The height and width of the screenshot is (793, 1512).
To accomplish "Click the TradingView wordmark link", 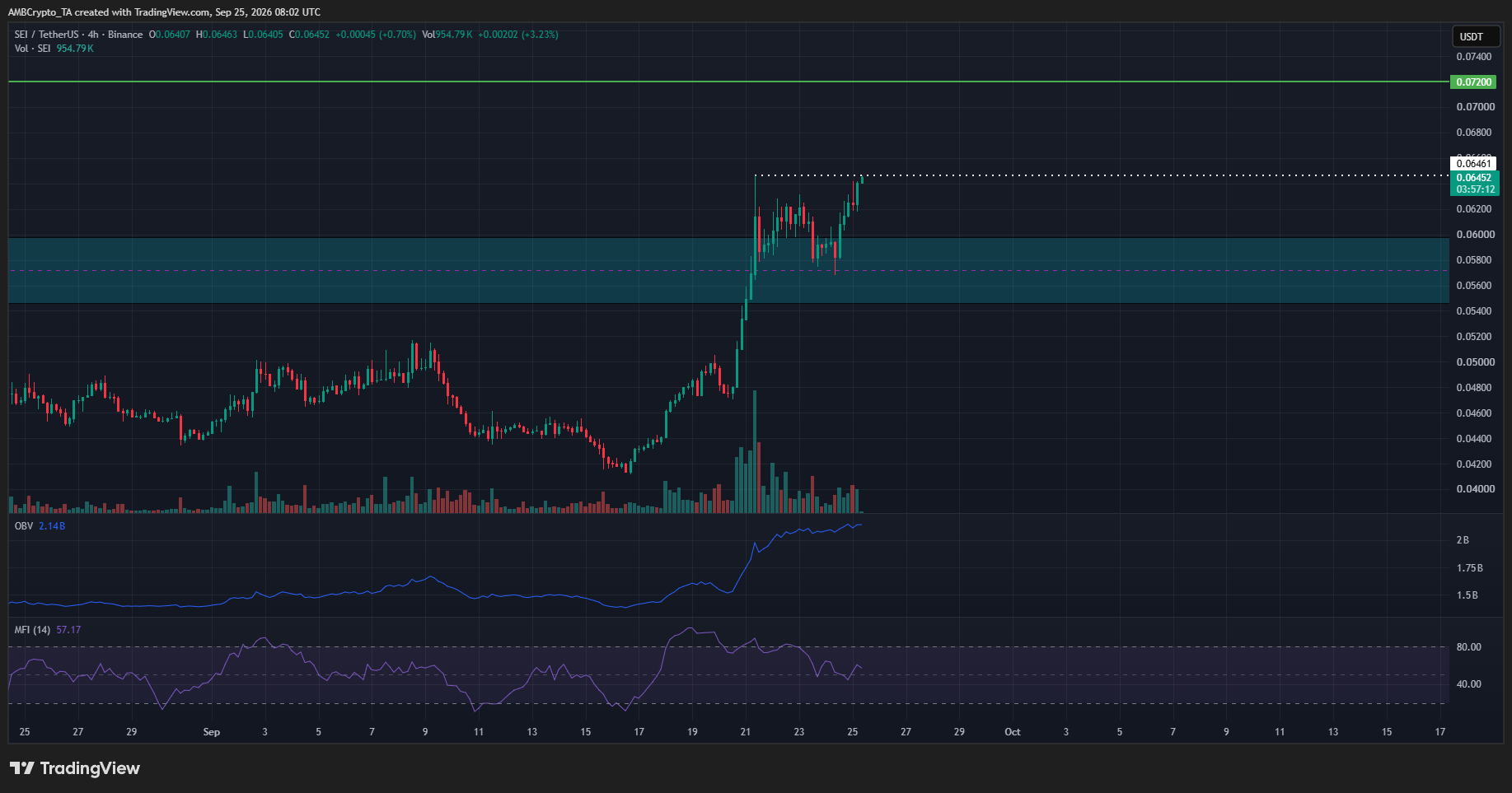I will [90, 768].
